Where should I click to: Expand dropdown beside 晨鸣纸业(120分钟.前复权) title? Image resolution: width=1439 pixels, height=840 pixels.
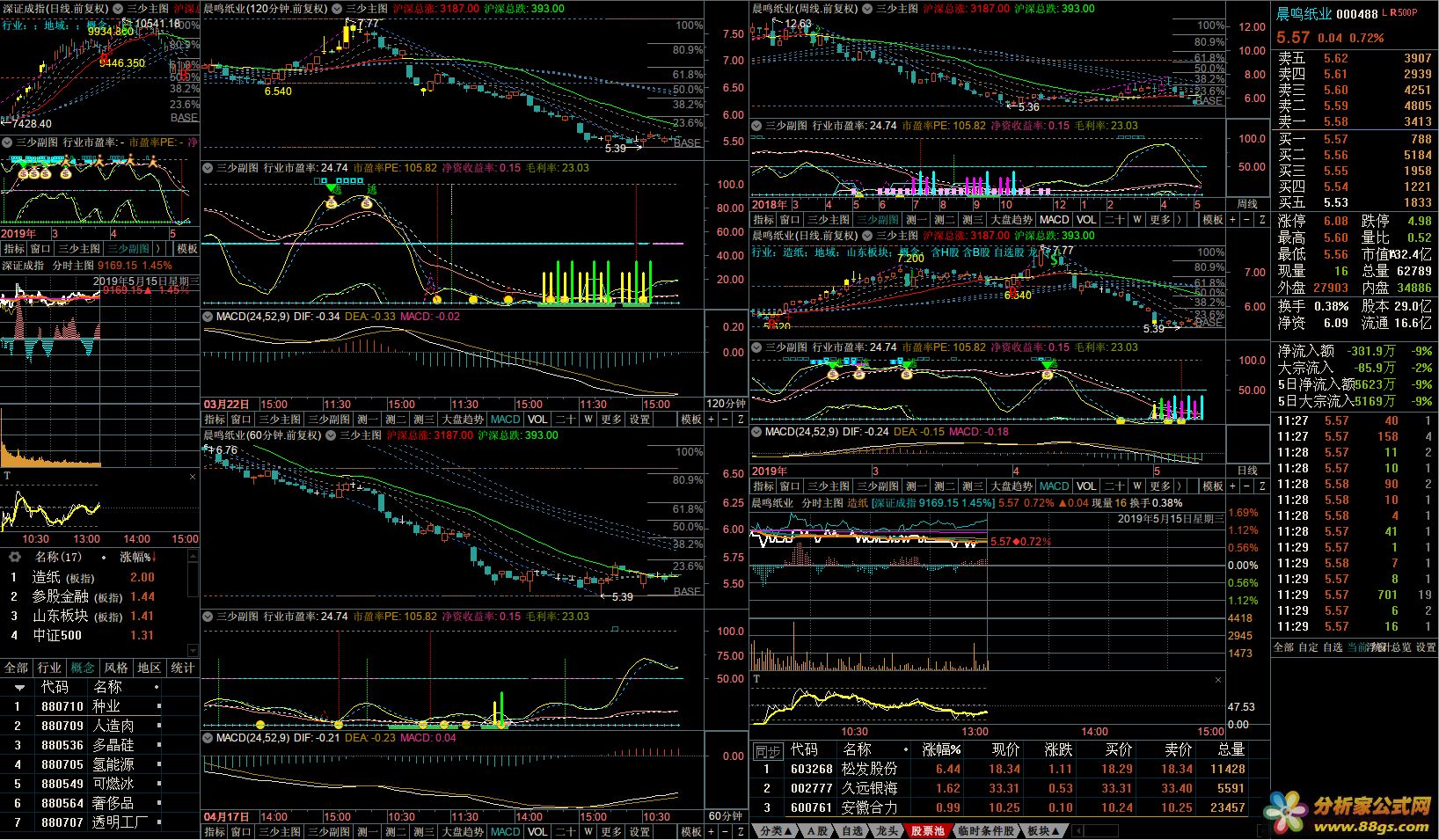(338, 9)
